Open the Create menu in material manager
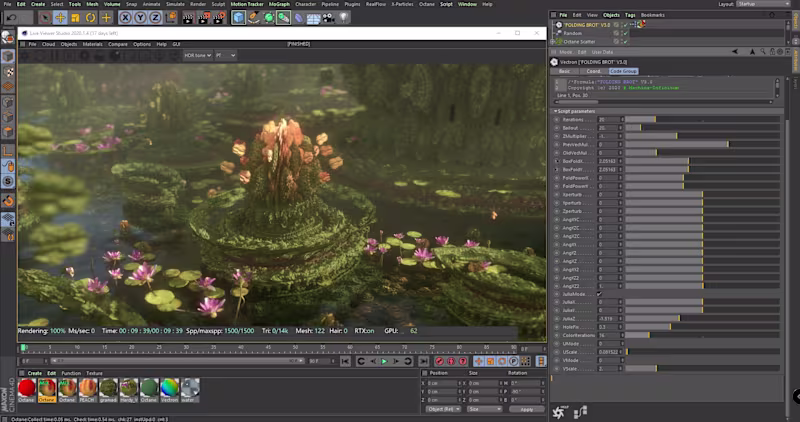This screenshot has width=800, height=422. pyautogui.click(x=34, y=373)
